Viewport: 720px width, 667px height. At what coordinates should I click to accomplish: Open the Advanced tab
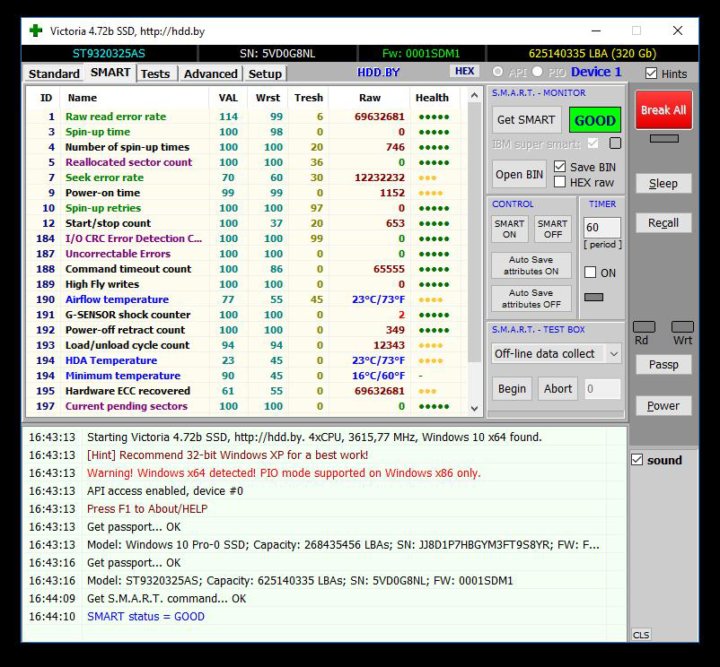211,73
